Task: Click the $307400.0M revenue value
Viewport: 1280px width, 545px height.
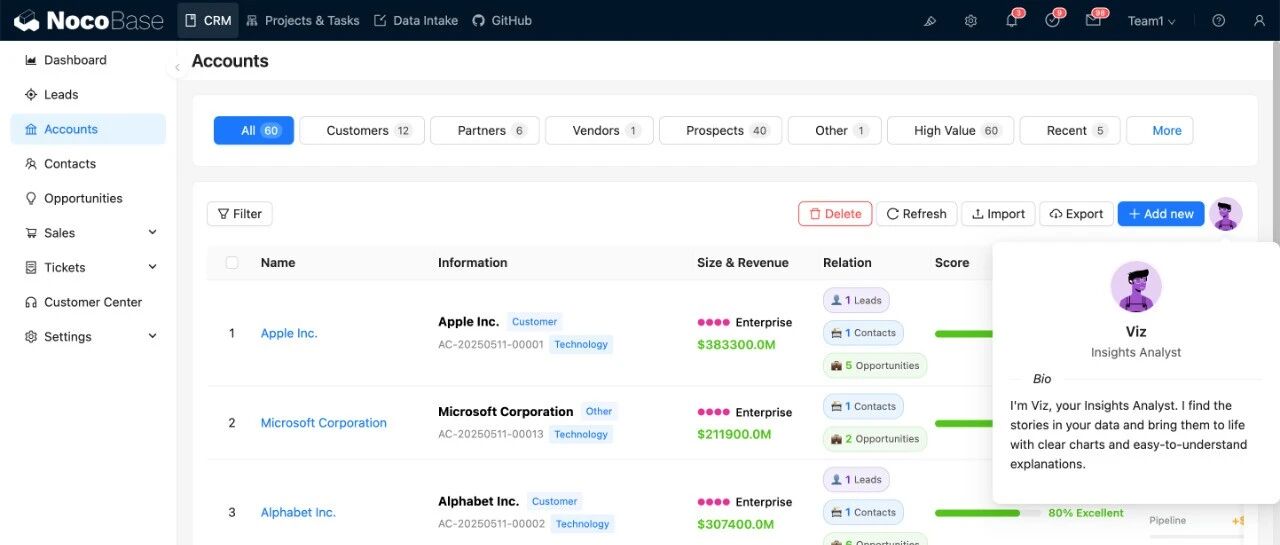Action: pos(736,524)
